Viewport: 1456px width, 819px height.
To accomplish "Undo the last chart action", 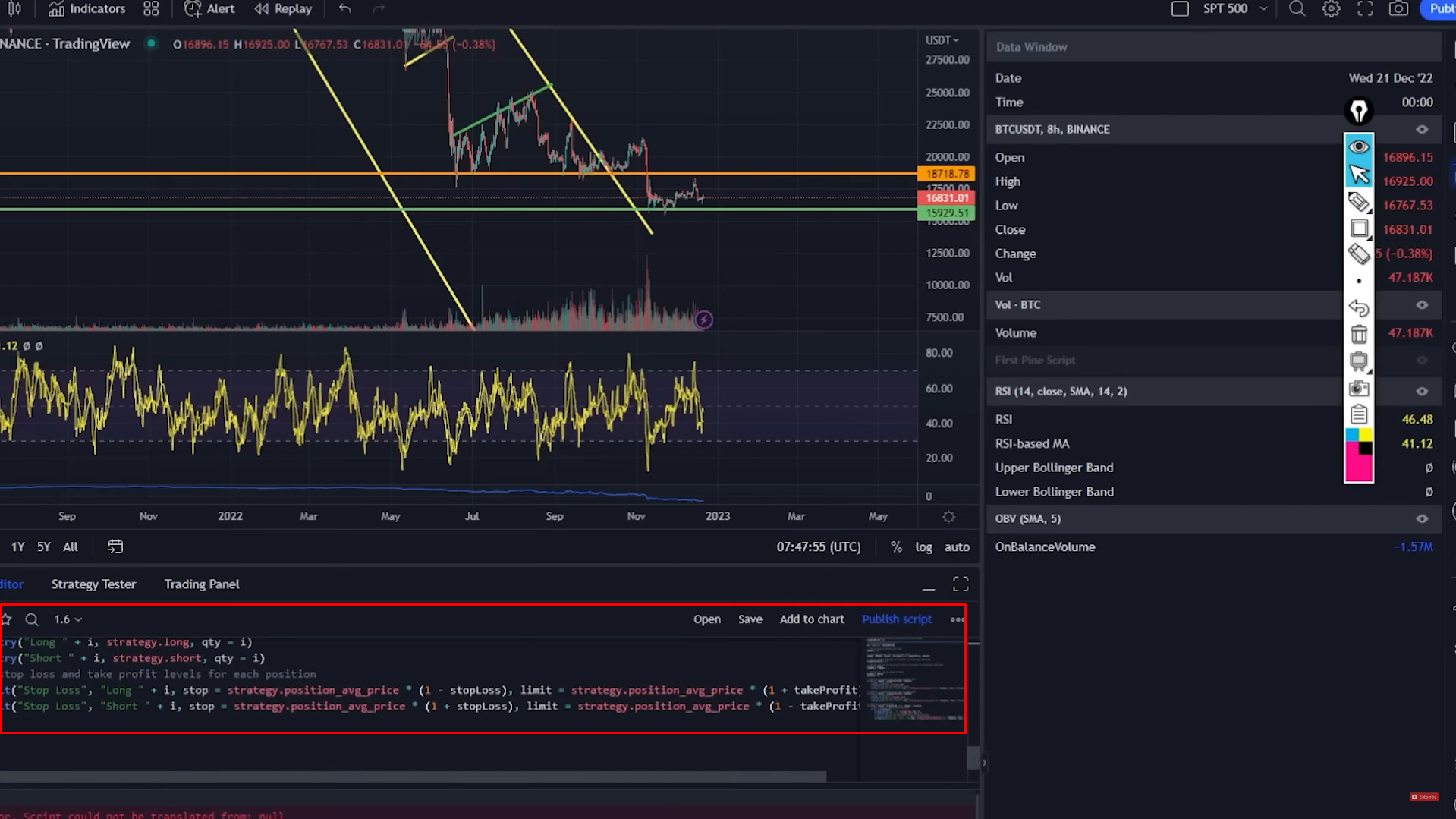I will 345,9.
